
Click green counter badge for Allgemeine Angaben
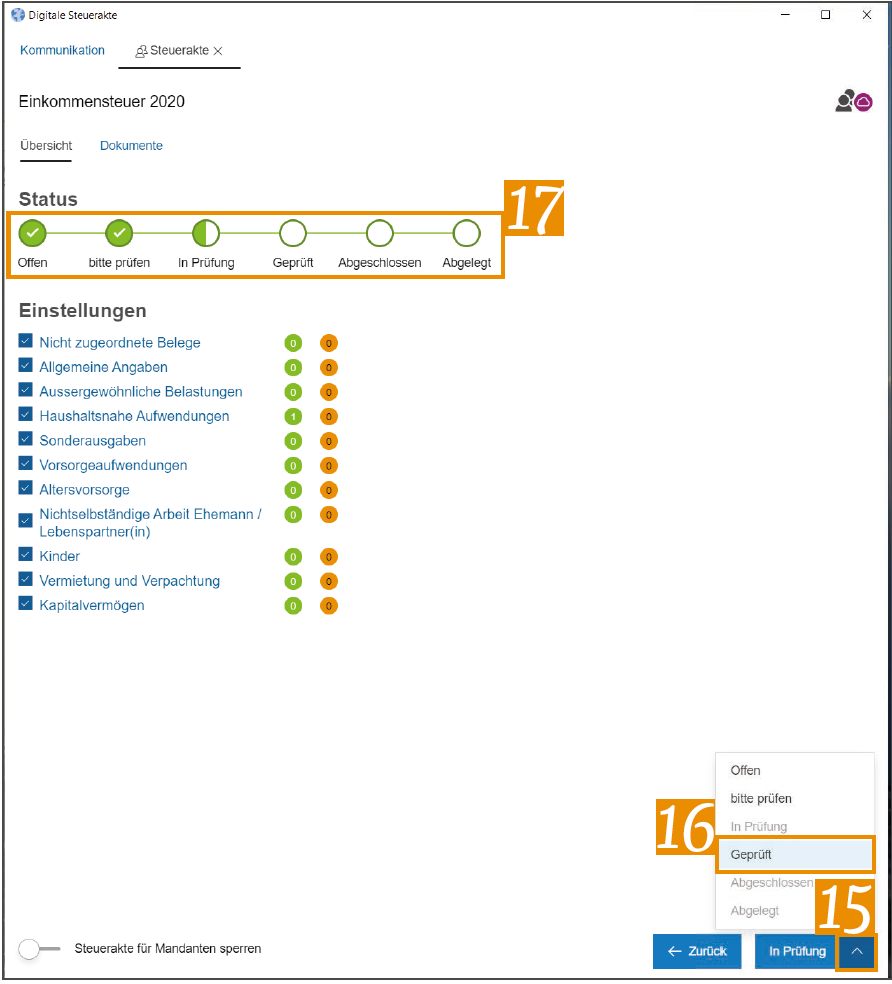(293, 368)
